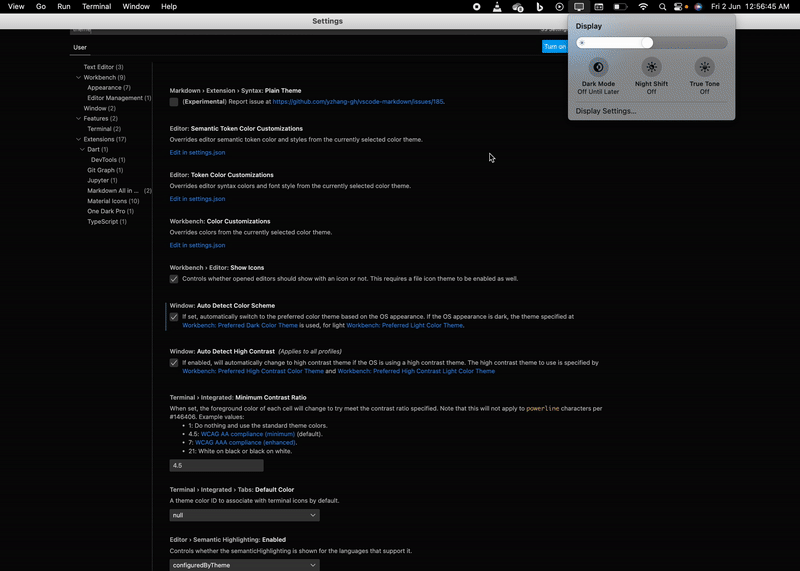Click the Minimum Contrast Ratio 4.5 field
This screenshot has height=571, width=800.
(216, 465)
